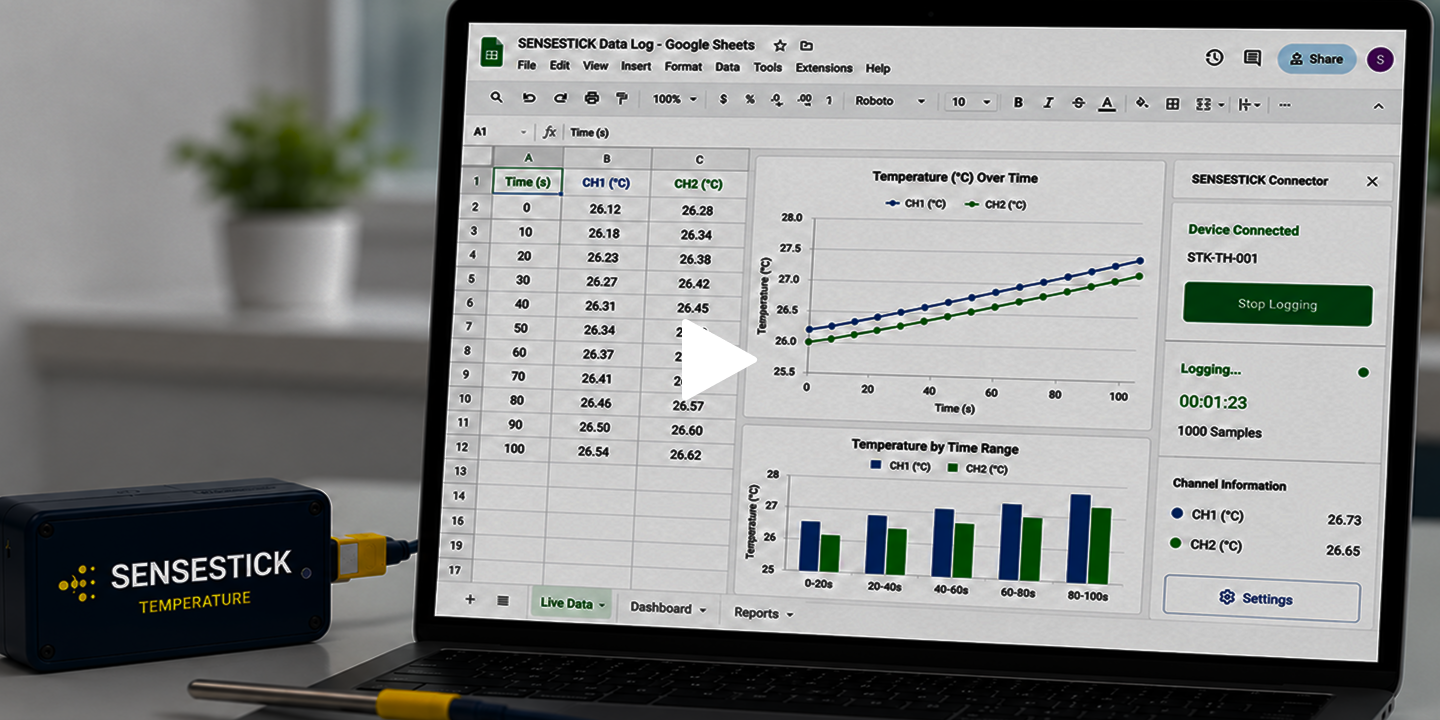
Task: Open the Format menu
Action: 684,67
